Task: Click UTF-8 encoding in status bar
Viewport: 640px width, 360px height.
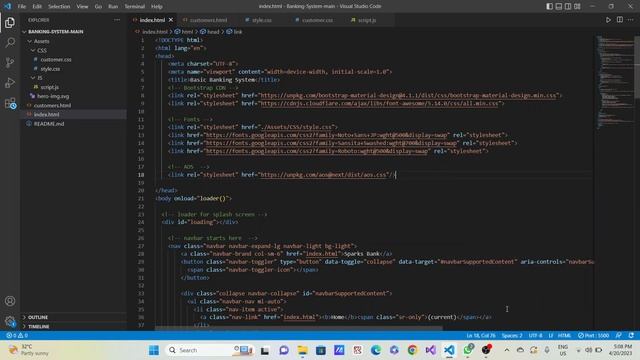Action: [536, 336]
